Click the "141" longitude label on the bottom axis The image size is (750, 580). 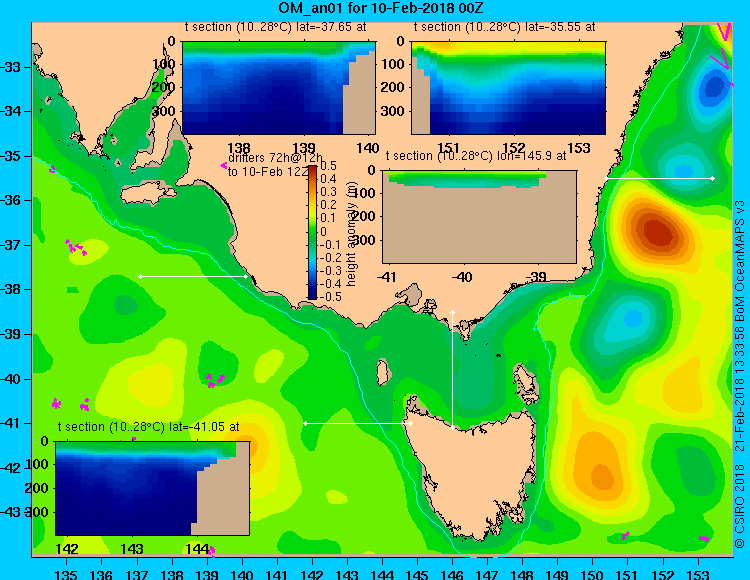coord(276,574)
